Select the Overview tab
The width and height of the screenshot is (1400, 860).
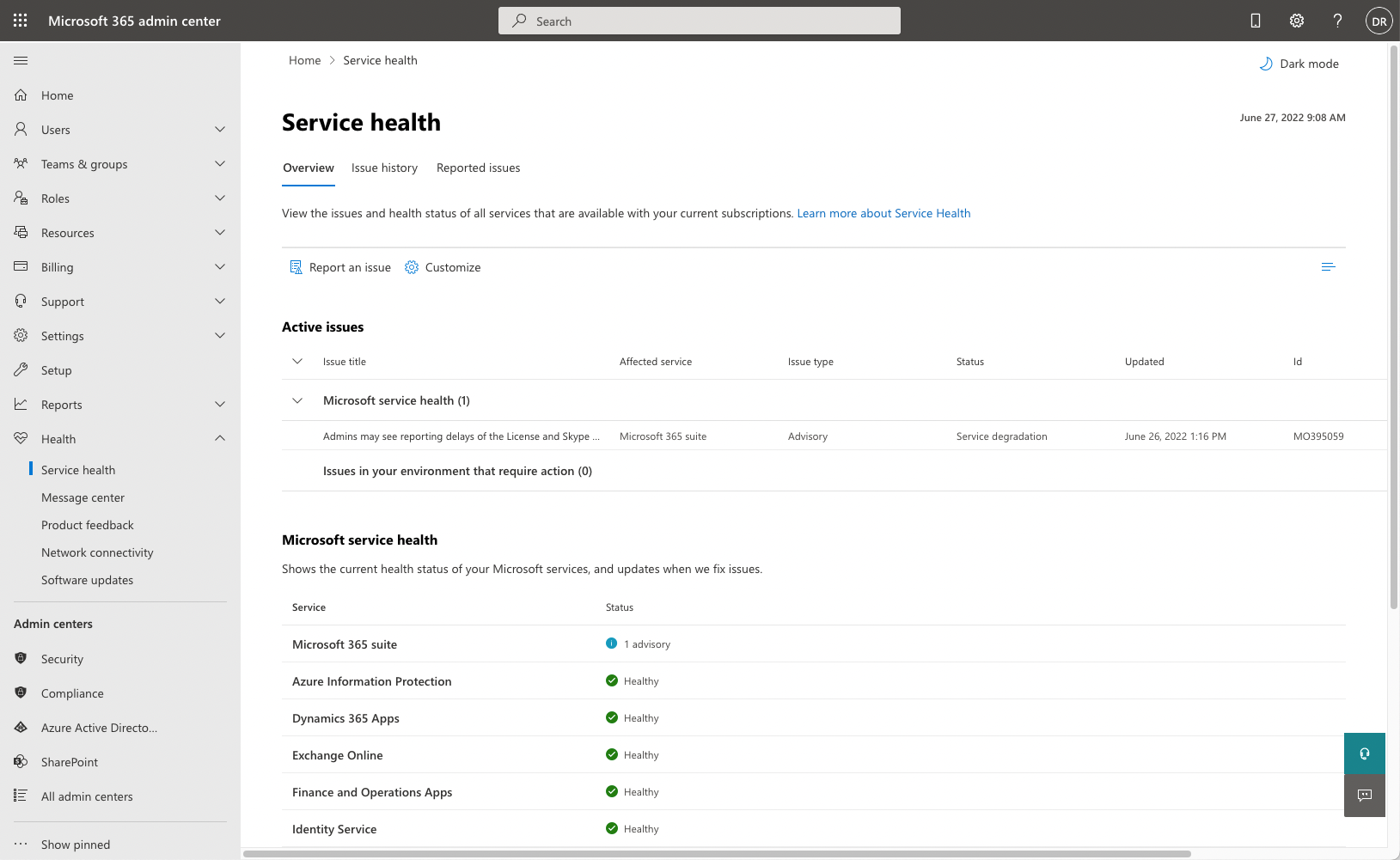[309, 168]
